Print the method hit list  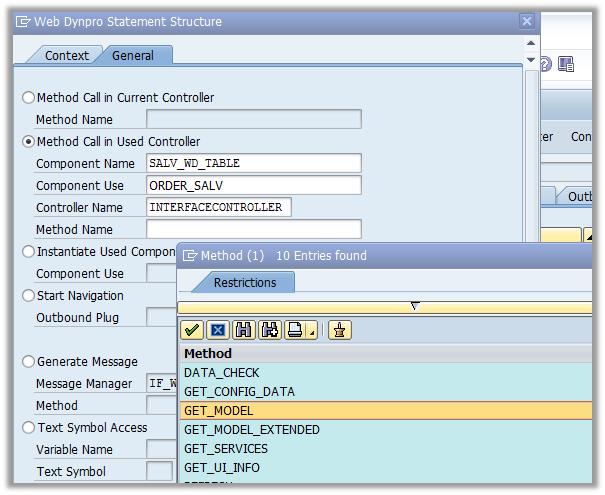[296, 330]
